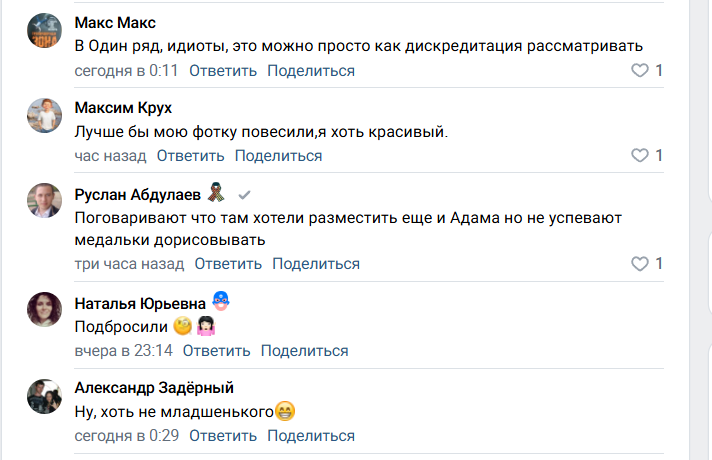Click the Александр Задёрный author name

tap(154, 389)
